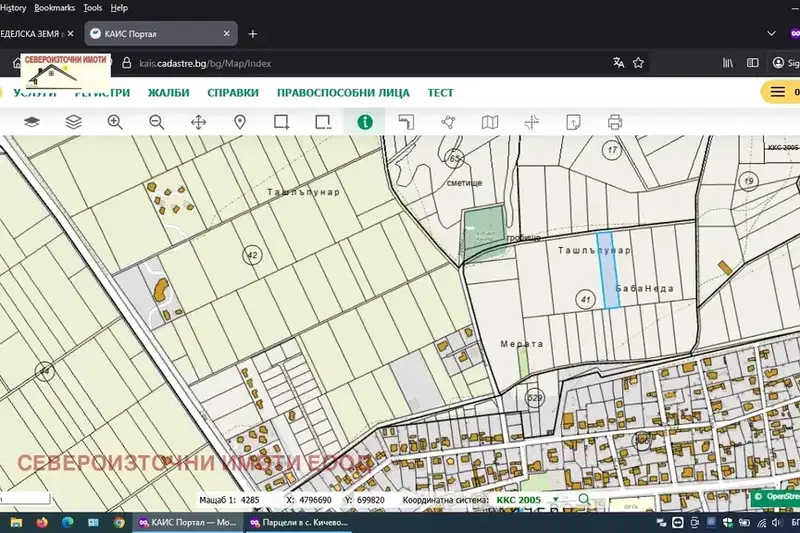The width and height of the screenshot is (800, 533).
Task: Open the ЖАЛБИ menu
Action: click(168, 93)
